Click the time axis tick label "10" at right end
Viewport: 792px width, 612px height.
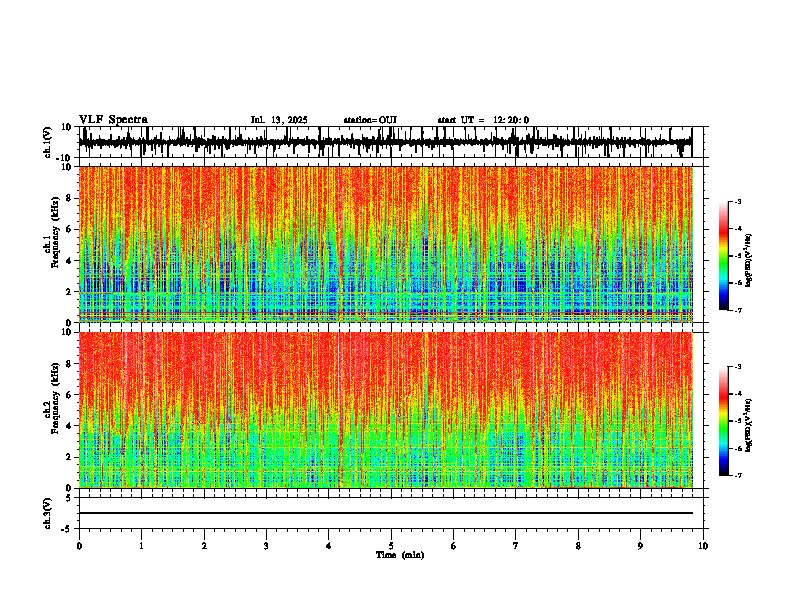[x=703, y=546]
